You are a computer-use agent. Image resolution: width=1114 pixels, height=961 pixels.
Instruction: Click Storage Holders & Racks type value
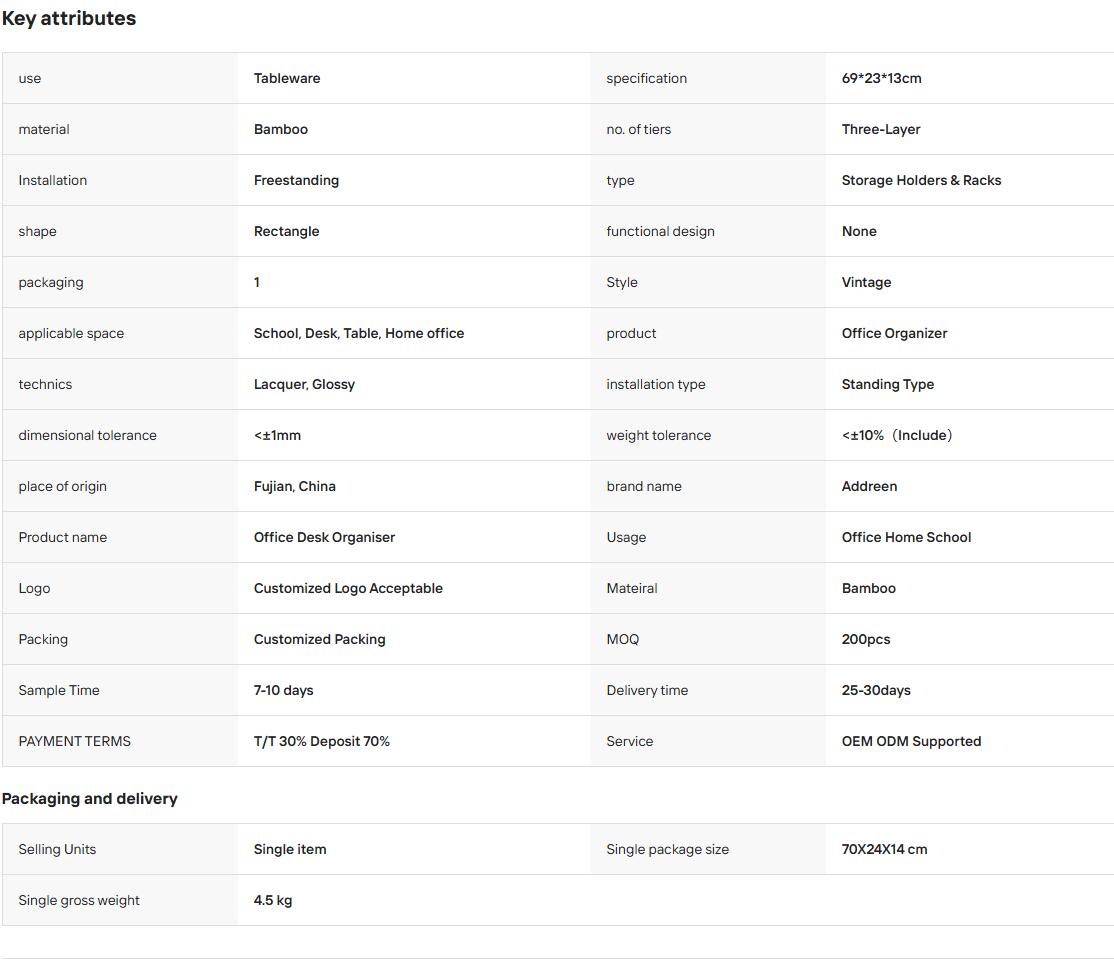(921, 180)
